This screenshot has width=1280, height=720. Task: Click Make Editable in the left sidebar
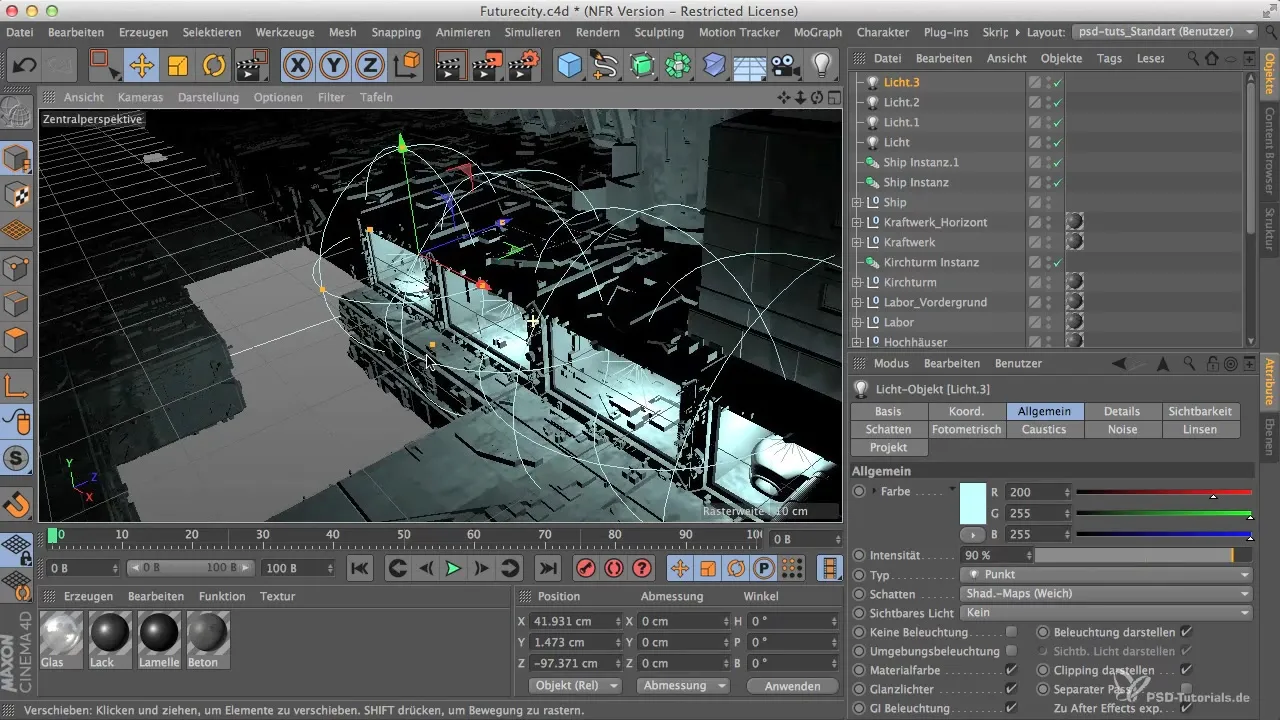pos(17,112)
